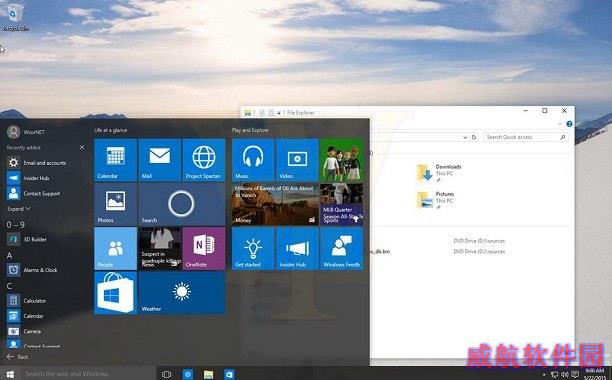Open the Weather tile
This screenshot has width=612, height=380.
182,293
